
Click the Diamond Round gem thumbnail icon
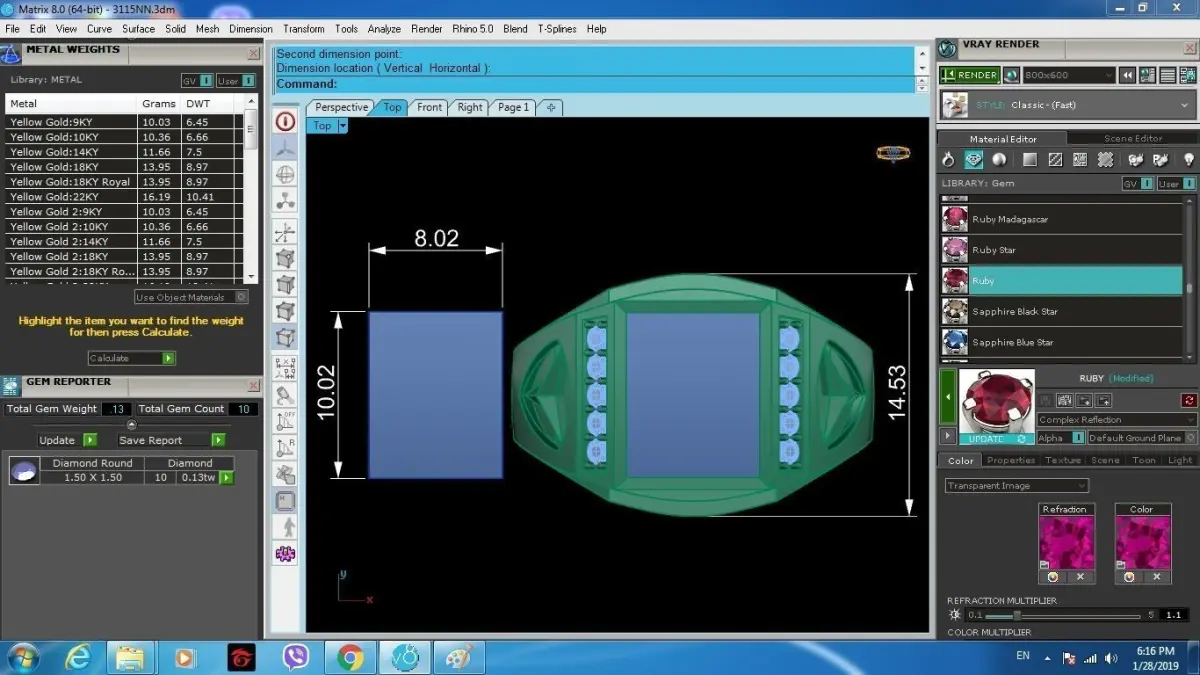(25, 470)
